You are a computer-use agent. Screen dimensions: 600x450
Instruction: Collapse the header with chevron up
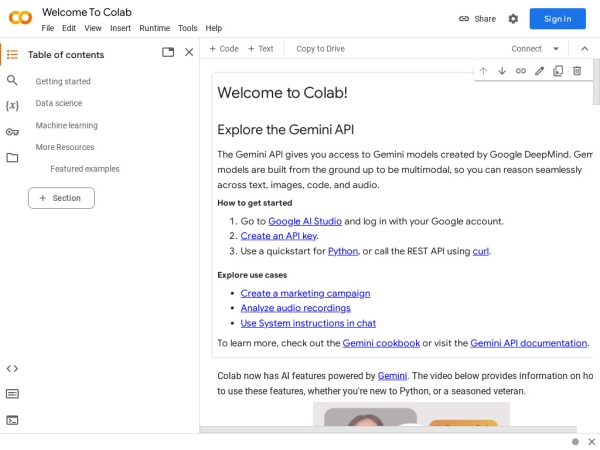tap(585, 49)
